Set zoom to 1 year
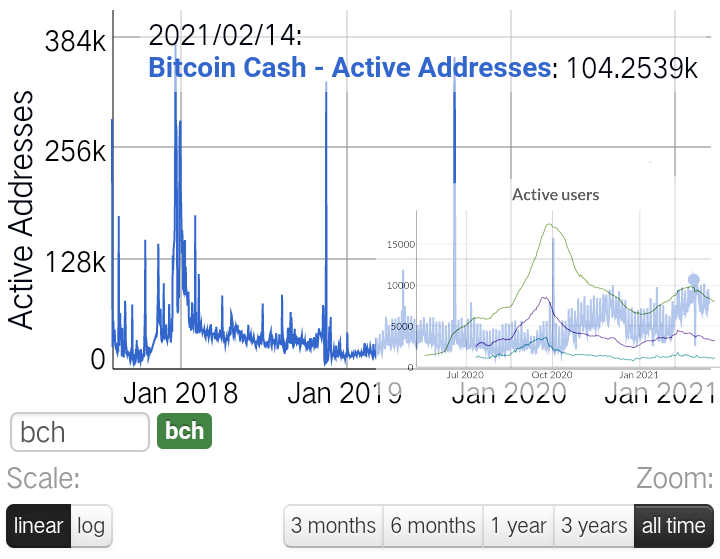The image size is (720, 559). pyautogui.click(x=518, y=525)
